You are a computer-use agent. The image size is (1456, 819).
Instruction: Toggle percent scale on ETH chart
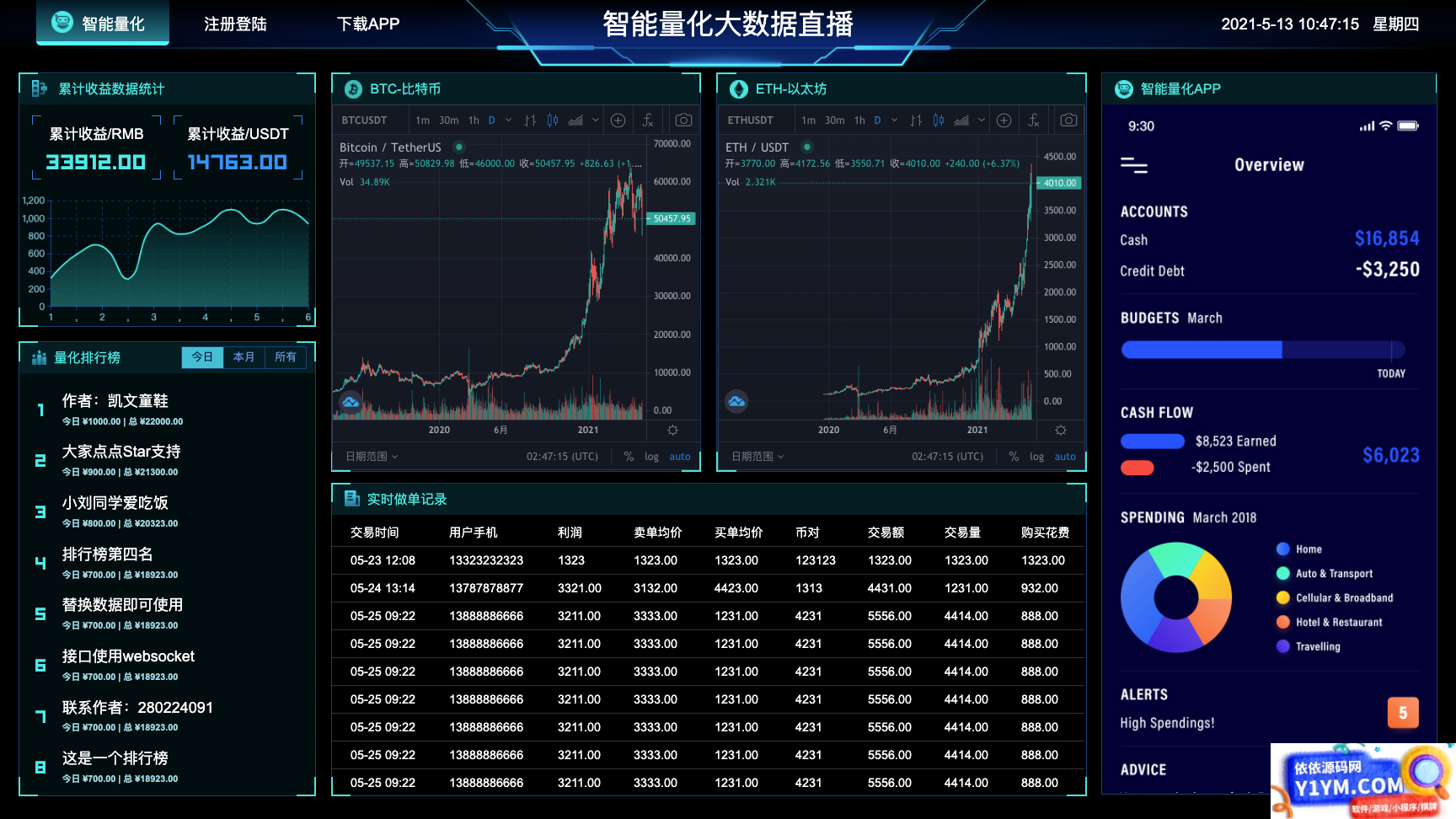(1014, 457)
